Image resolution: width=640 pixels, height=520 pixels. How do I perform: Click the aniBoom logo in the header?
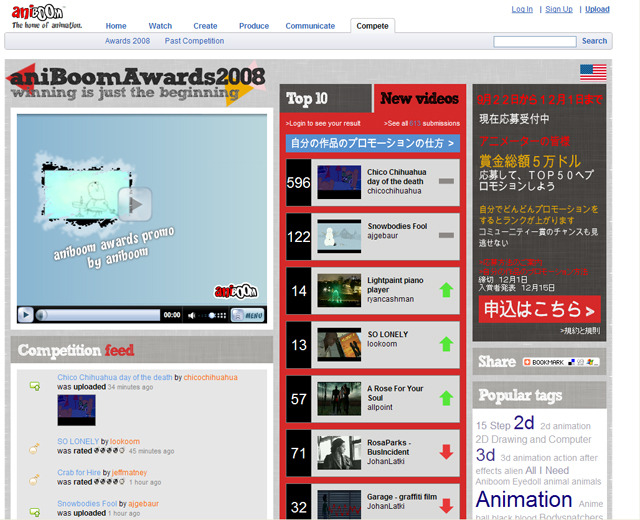click(x=38, y=13)
